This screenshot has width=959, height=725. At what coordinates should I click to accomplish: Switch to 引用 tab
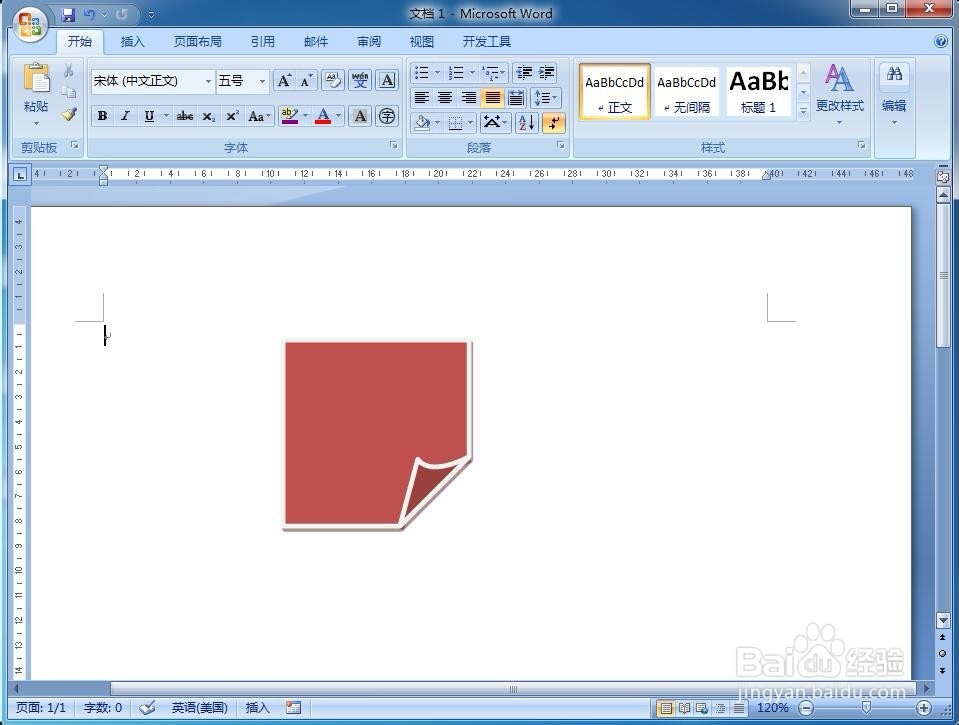(262, 42)
